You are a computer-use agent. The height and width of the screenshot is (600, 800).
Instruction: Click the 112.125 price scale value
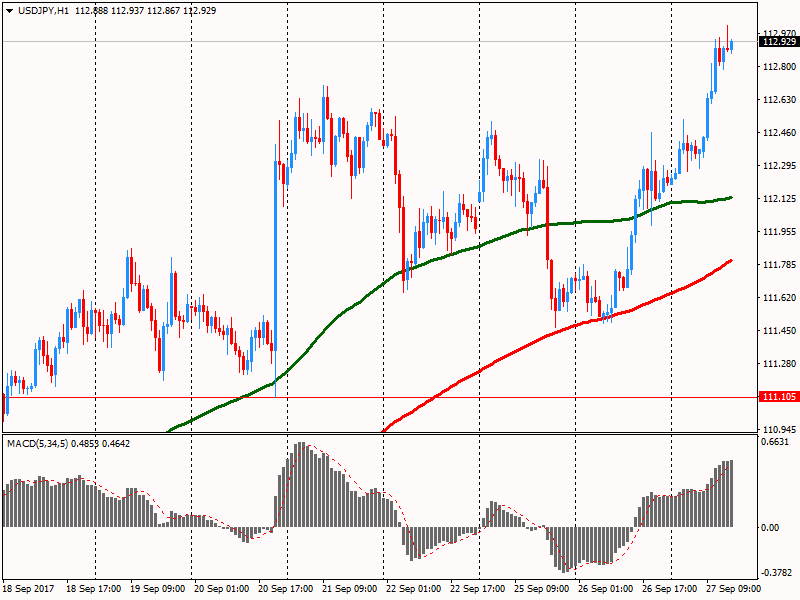779,199
